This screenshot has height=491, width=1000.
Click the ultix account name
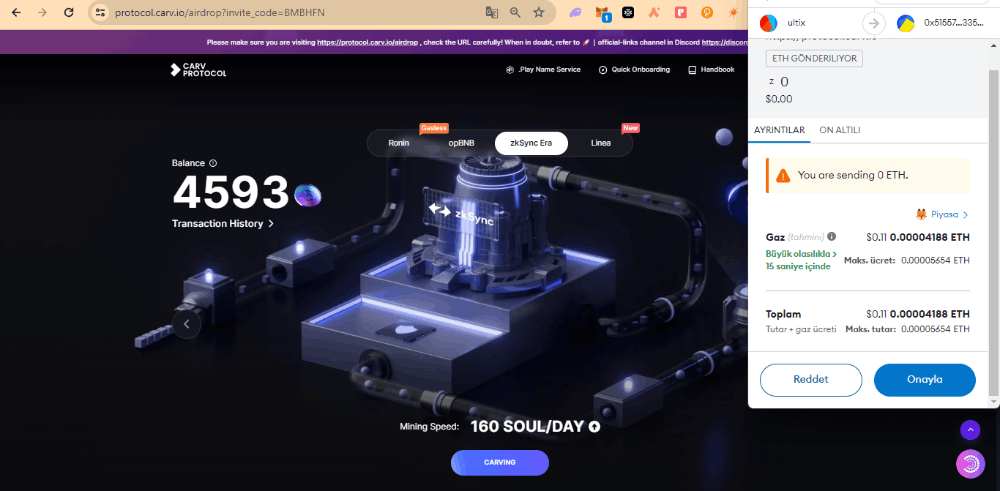click(796, 24)
